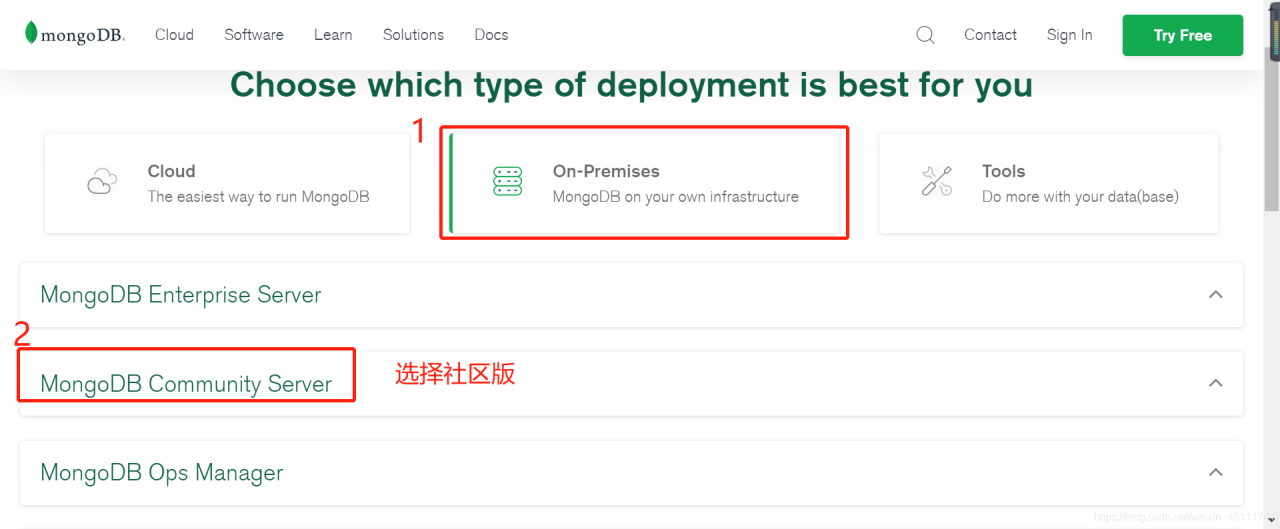1280x529 pixels.
Task: Click the Contact link
Action: (990, 35)
